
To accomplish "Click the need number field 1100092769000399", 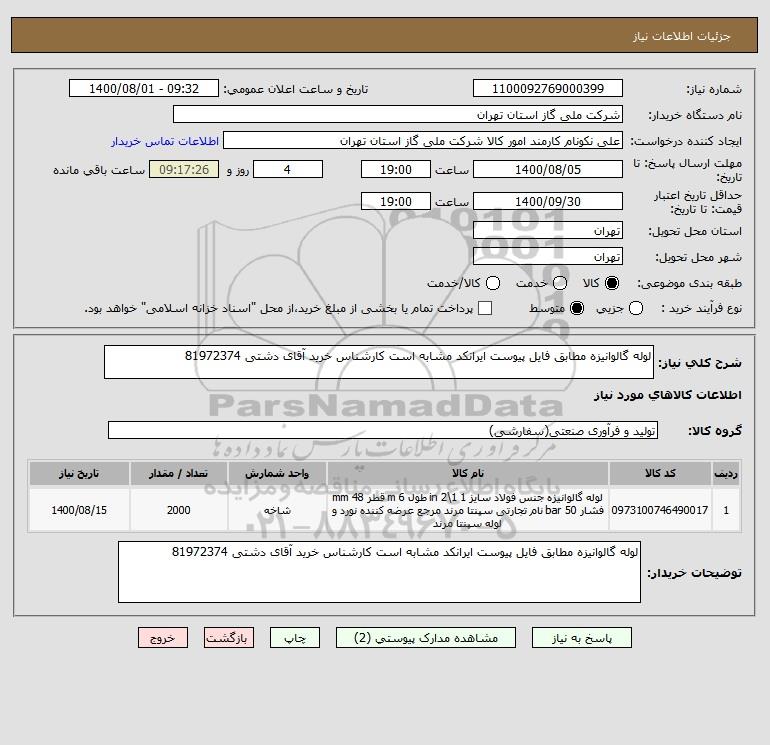I will 548,88.
